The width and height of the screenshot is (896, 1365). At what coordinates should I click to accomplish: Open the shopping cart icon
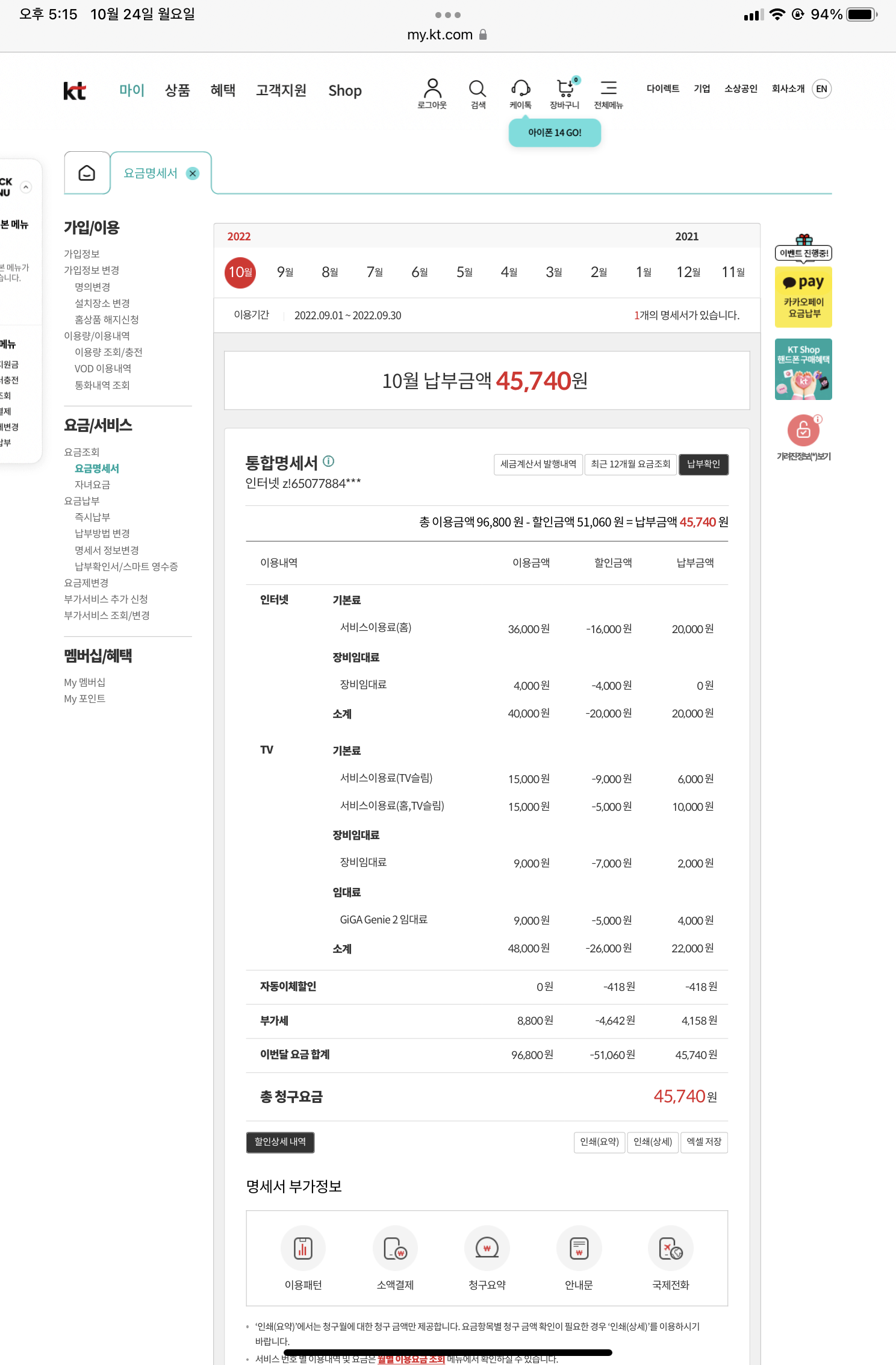coord(564,89)
